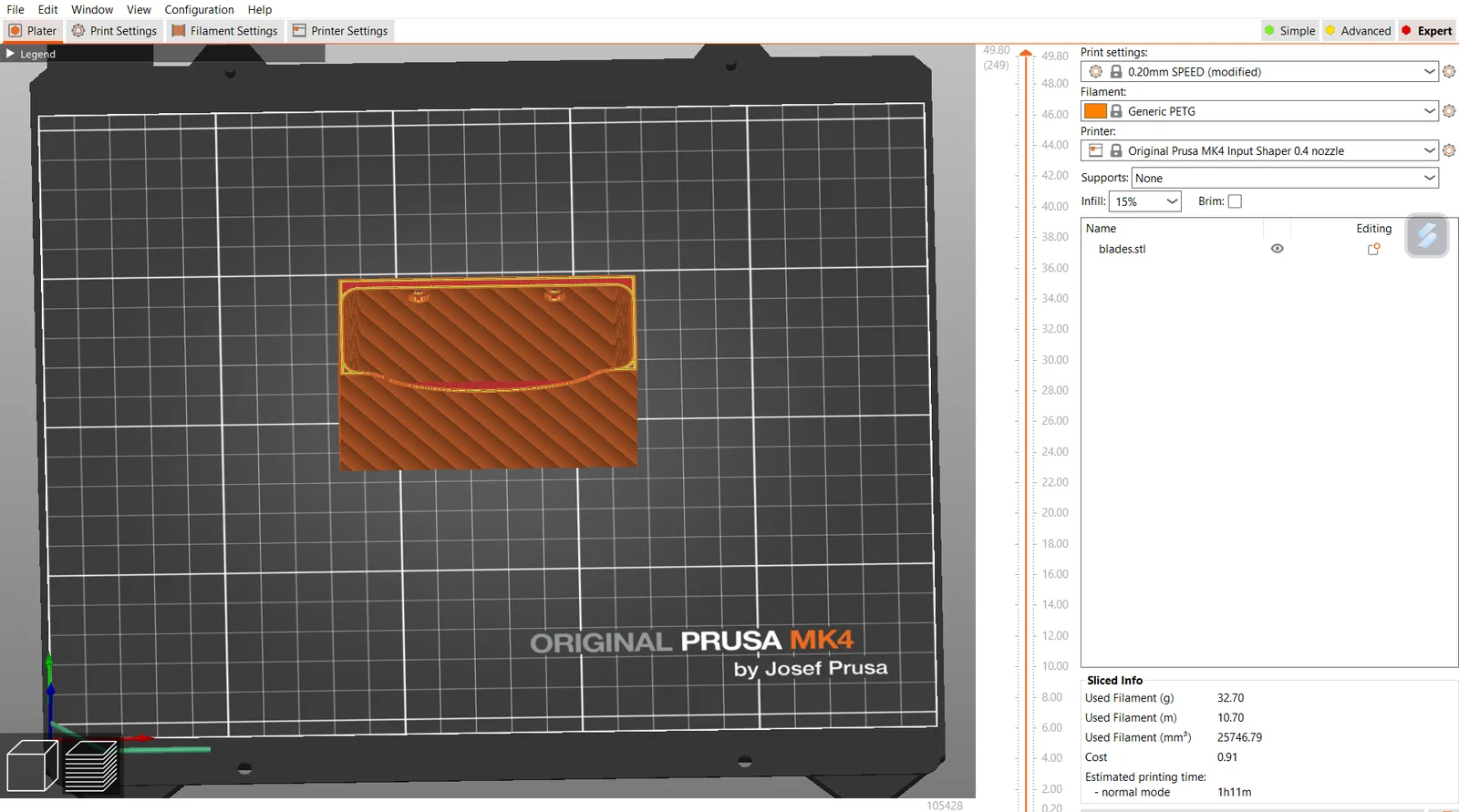The height and width of the screenshot is (812, 1459).
Task: Click the cog icon inside Print settings preset
Action: click(x=1096, y=72)
